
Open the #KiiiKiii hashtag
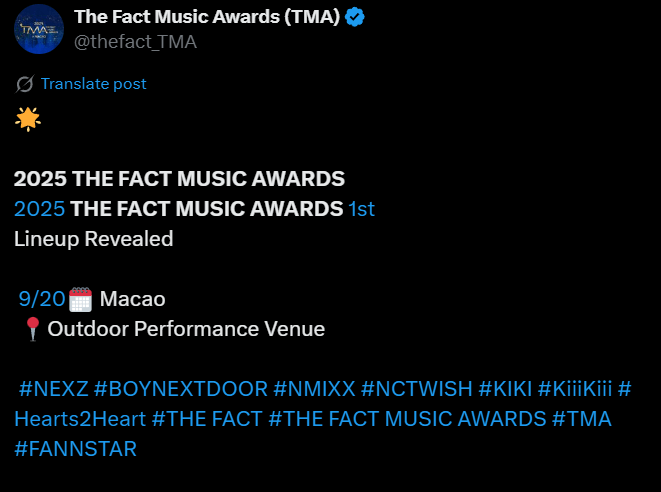click(x=575, y=389)
